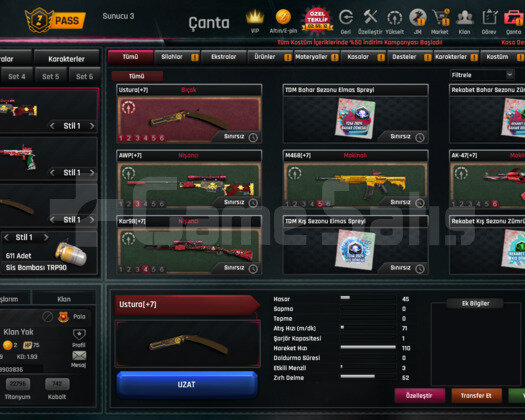This screenshot has width=525, height=420.
Task: Click the pink Özelleştir button
Action: pos(419,396)
